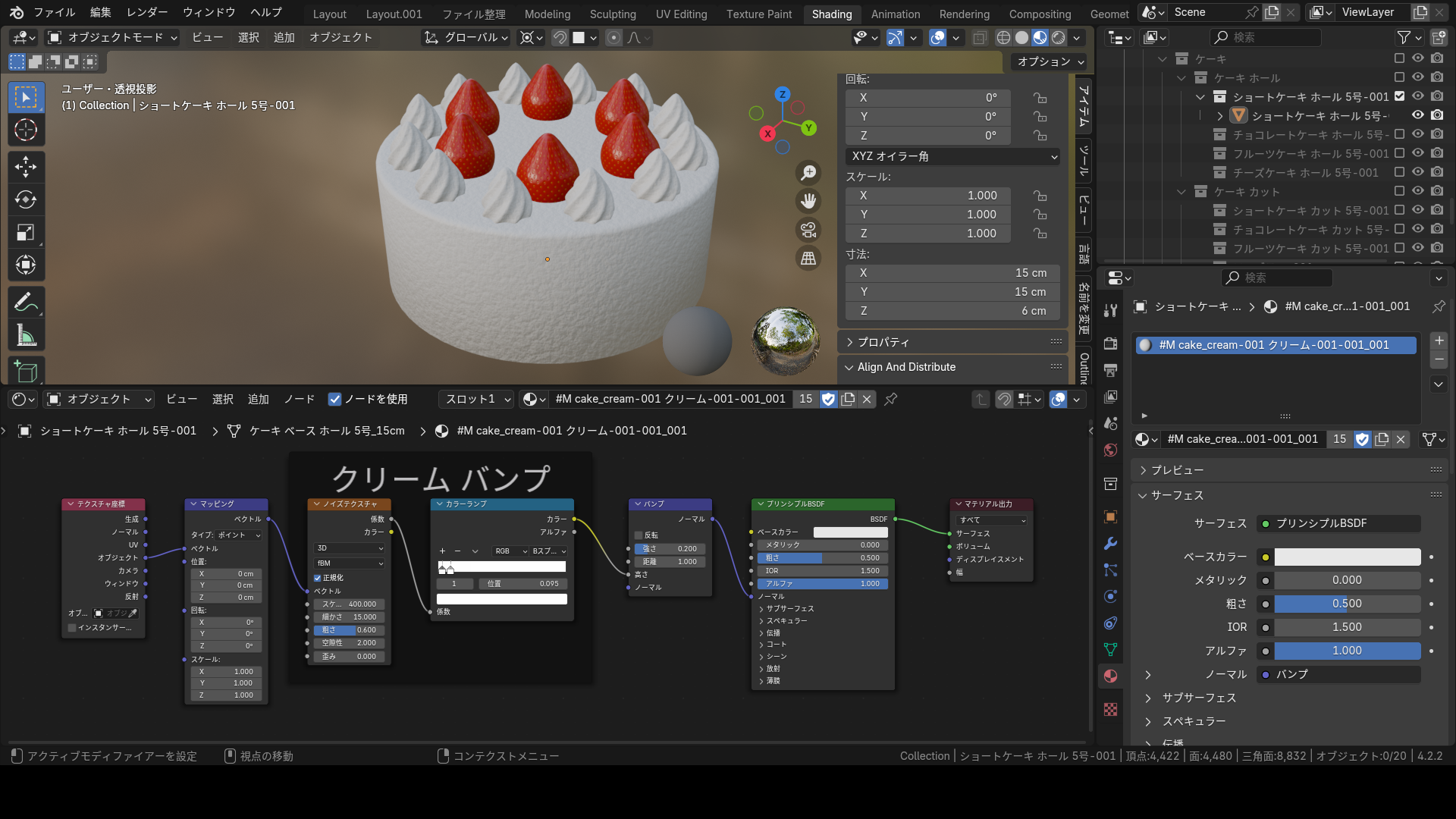
Task: Click the zoom magnifier icon in viewport
Action: point(808,173)
